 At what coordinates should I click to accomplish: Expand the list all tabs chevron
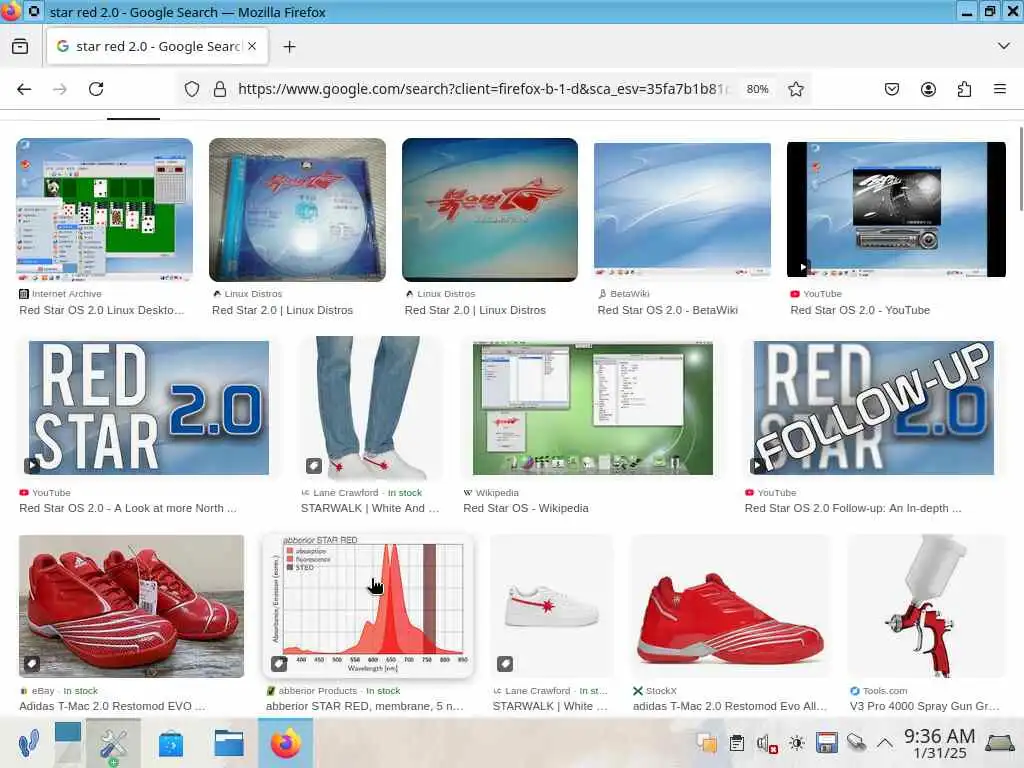click(1004, 46)
